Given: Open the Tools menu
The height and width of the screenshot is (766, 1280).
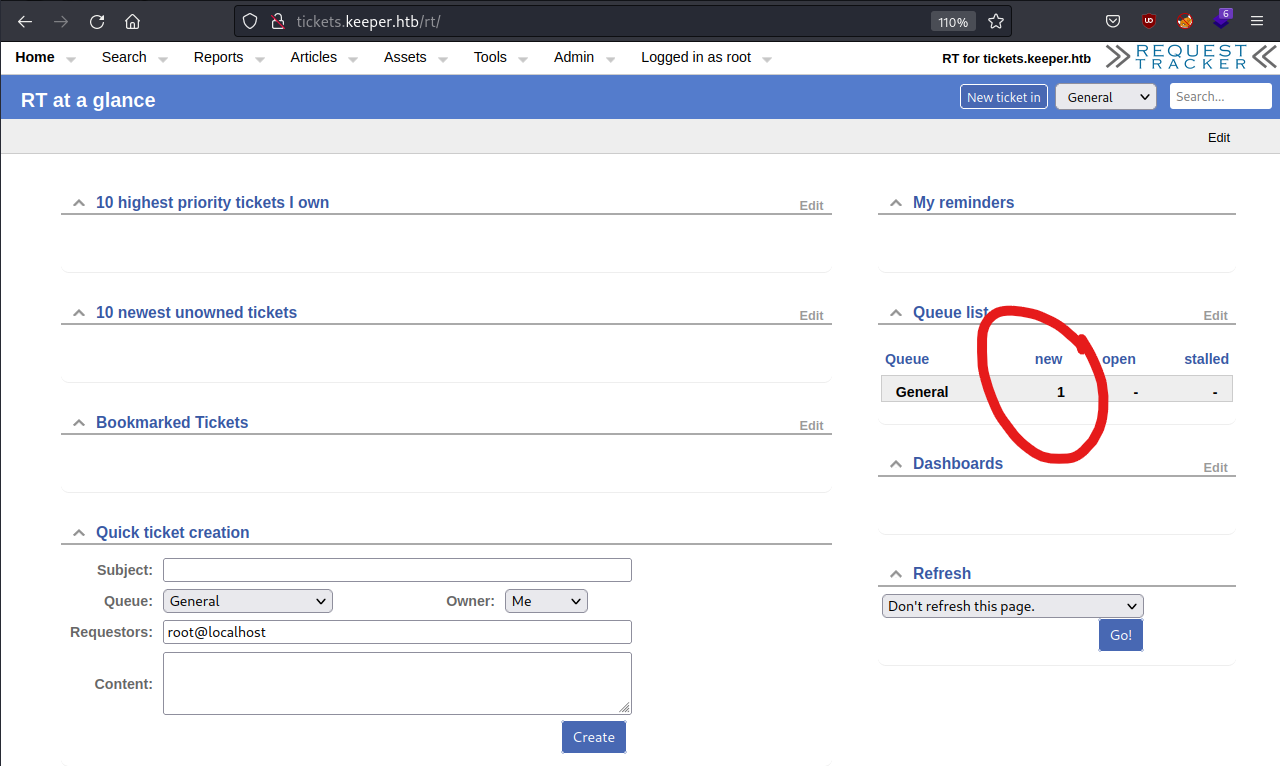Looking at the screenshot, I should point(490,57).
